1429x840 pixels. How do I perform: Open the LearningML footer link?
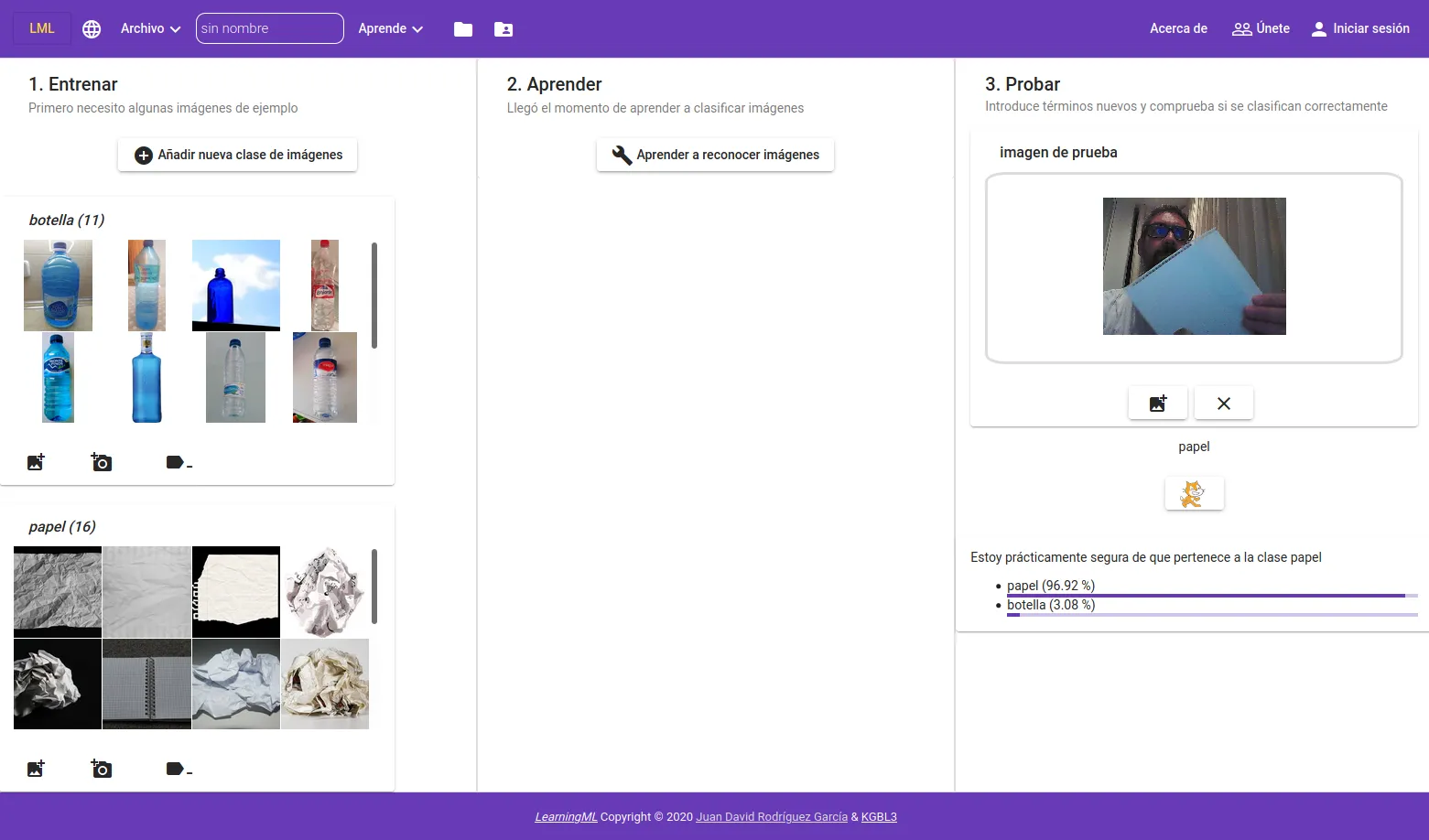pos(566,817)
